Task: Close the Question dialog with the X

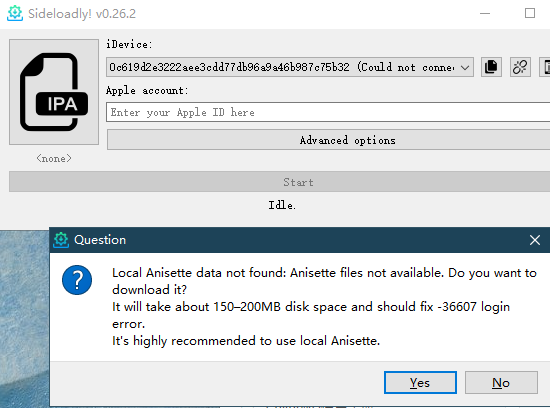Action: click(x=535, y=240)
